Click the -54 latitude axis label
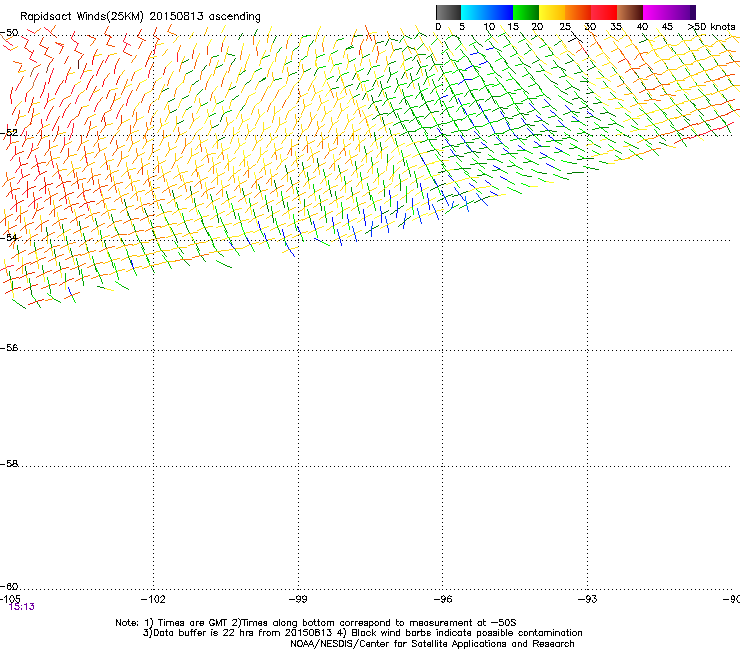 click(9, 237)
